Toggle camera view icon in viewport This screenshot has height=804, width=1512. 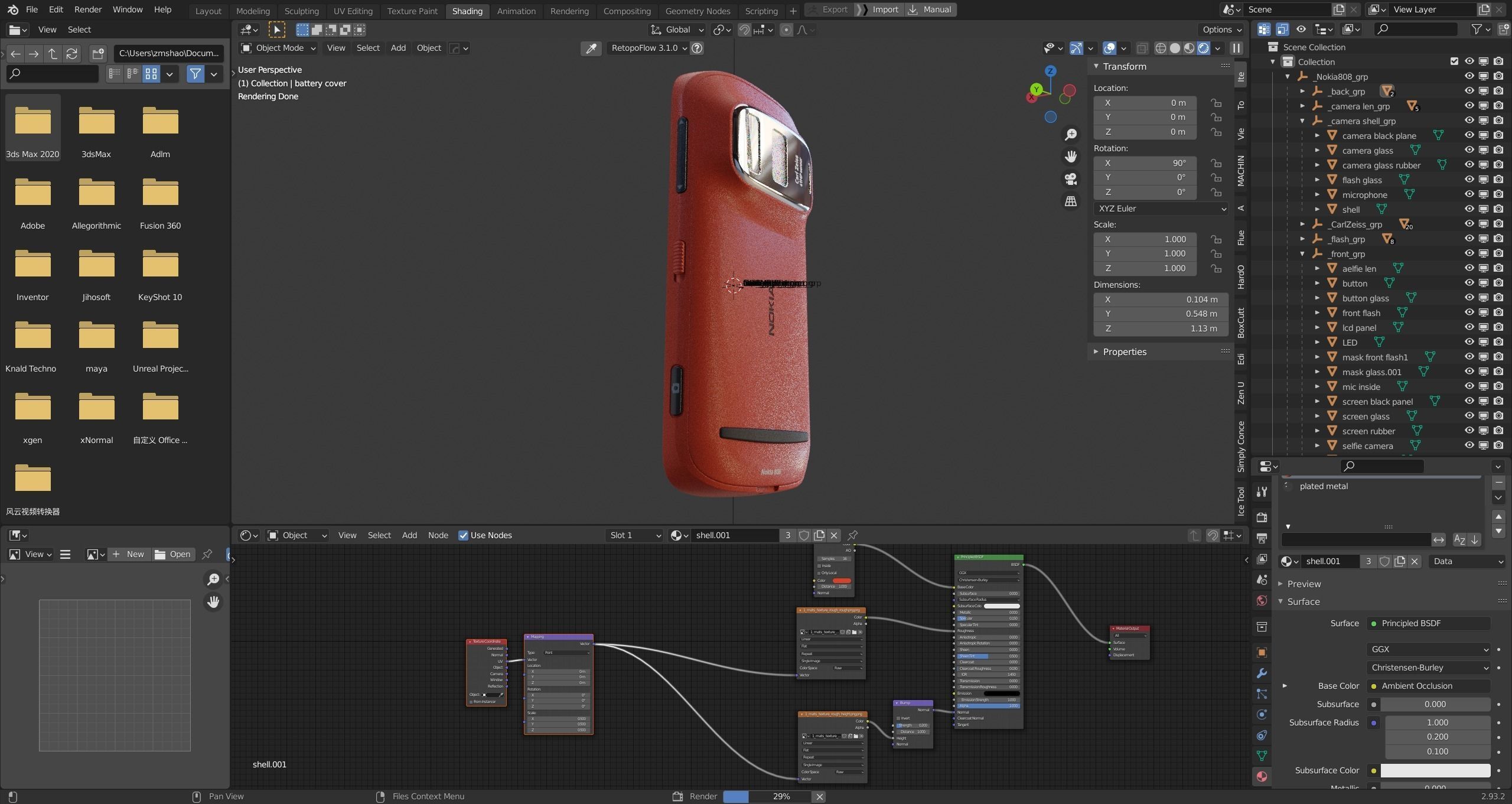[x=1071, y=179]
